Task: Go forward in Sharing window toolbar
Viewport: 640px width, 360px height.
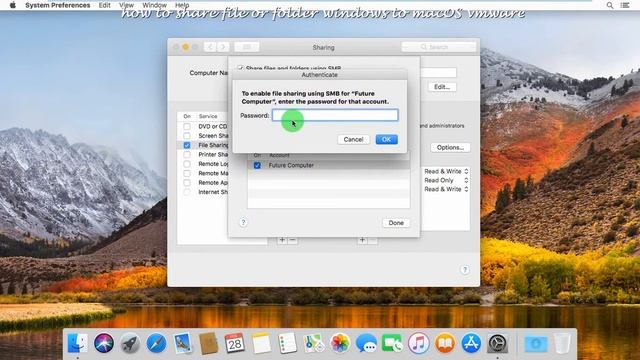Action: [223, 47]
